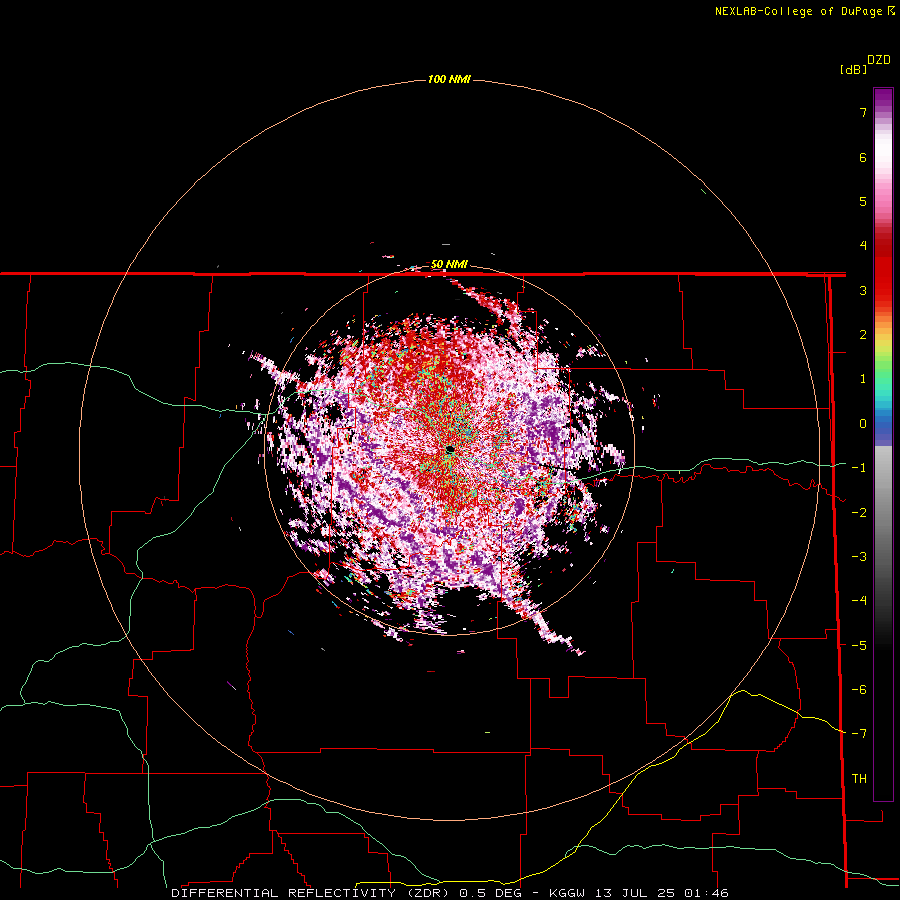Click the -3 value on the dB scale
Viewport: 900px width, 900px height.
859,557
